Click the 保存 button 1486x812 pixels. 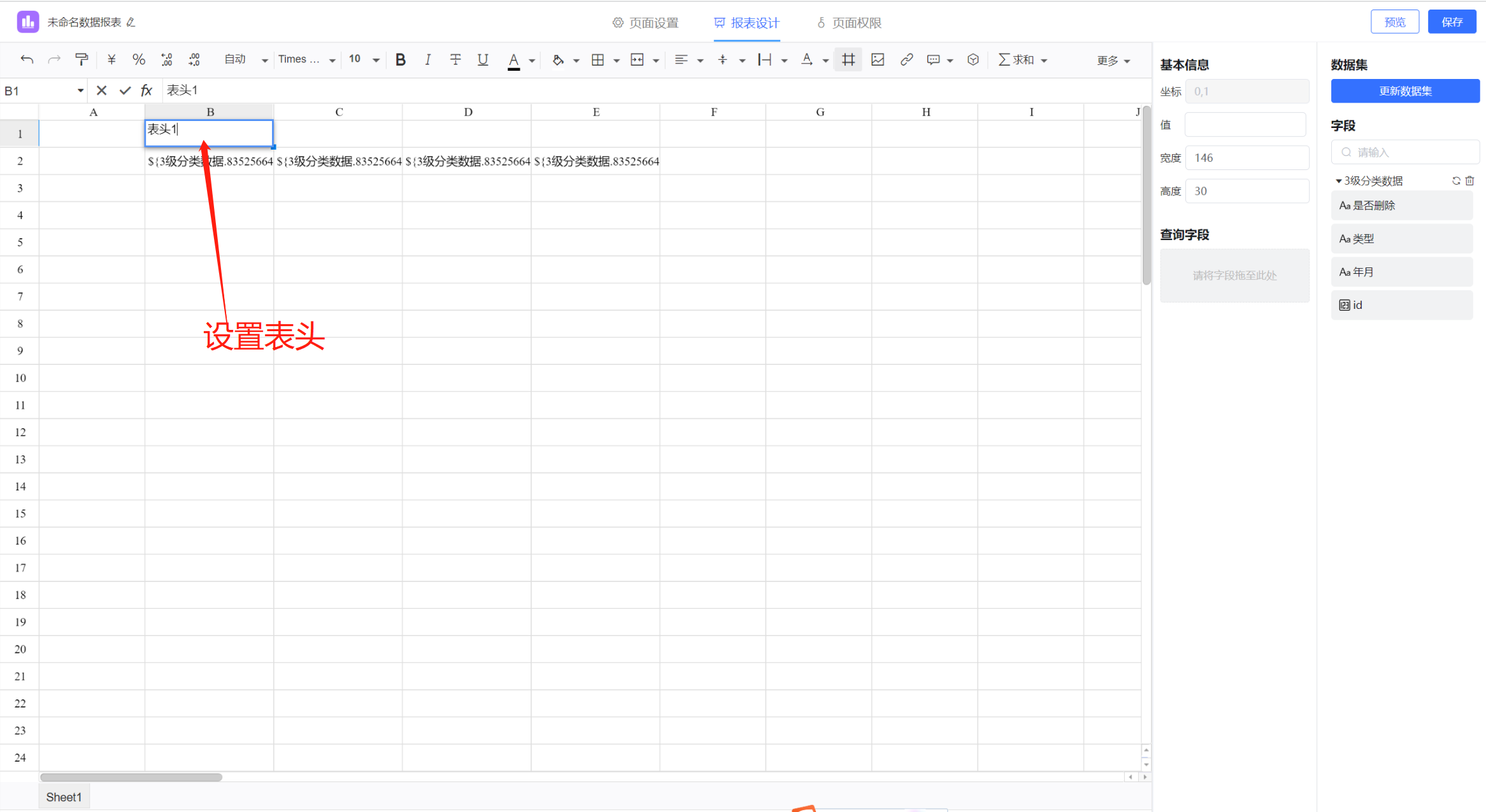point(1452,22)
